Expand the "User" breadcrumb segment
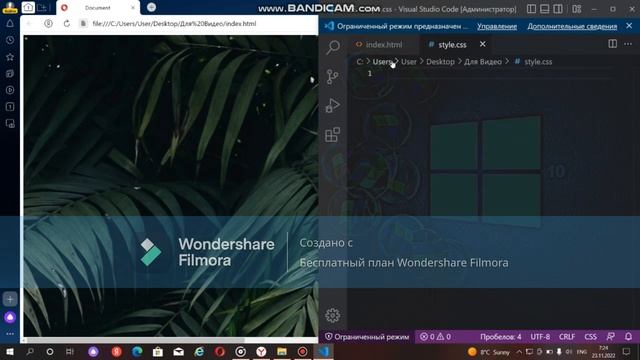Image resolution: width=640 pixels, height=360 pixels. coord(409,62)
